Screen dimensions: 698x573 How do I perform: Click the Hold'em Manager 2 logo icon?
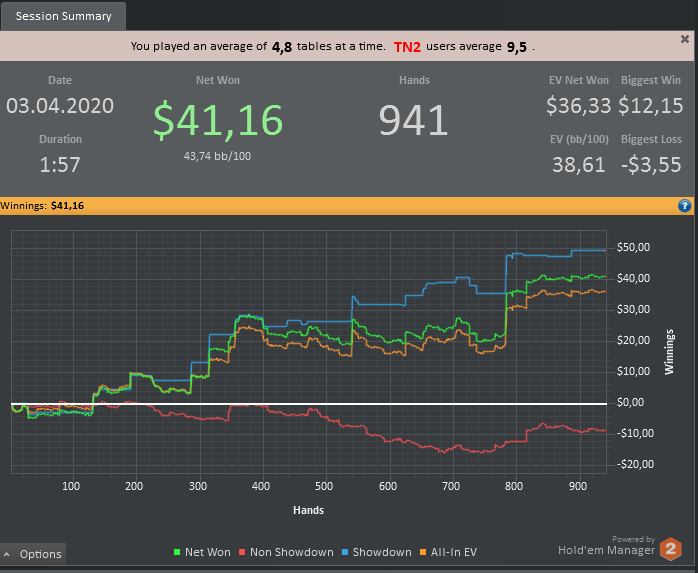tap(670, 549)
